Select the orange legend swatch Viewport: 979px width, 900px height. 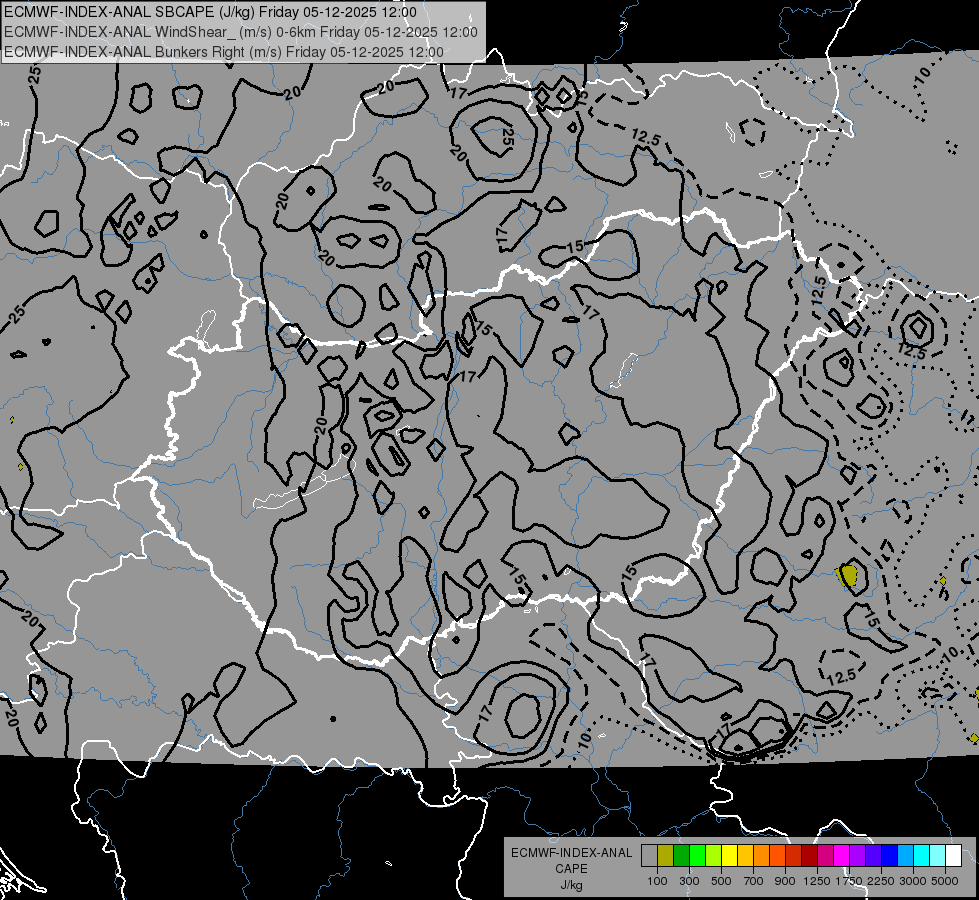point(762,856)
